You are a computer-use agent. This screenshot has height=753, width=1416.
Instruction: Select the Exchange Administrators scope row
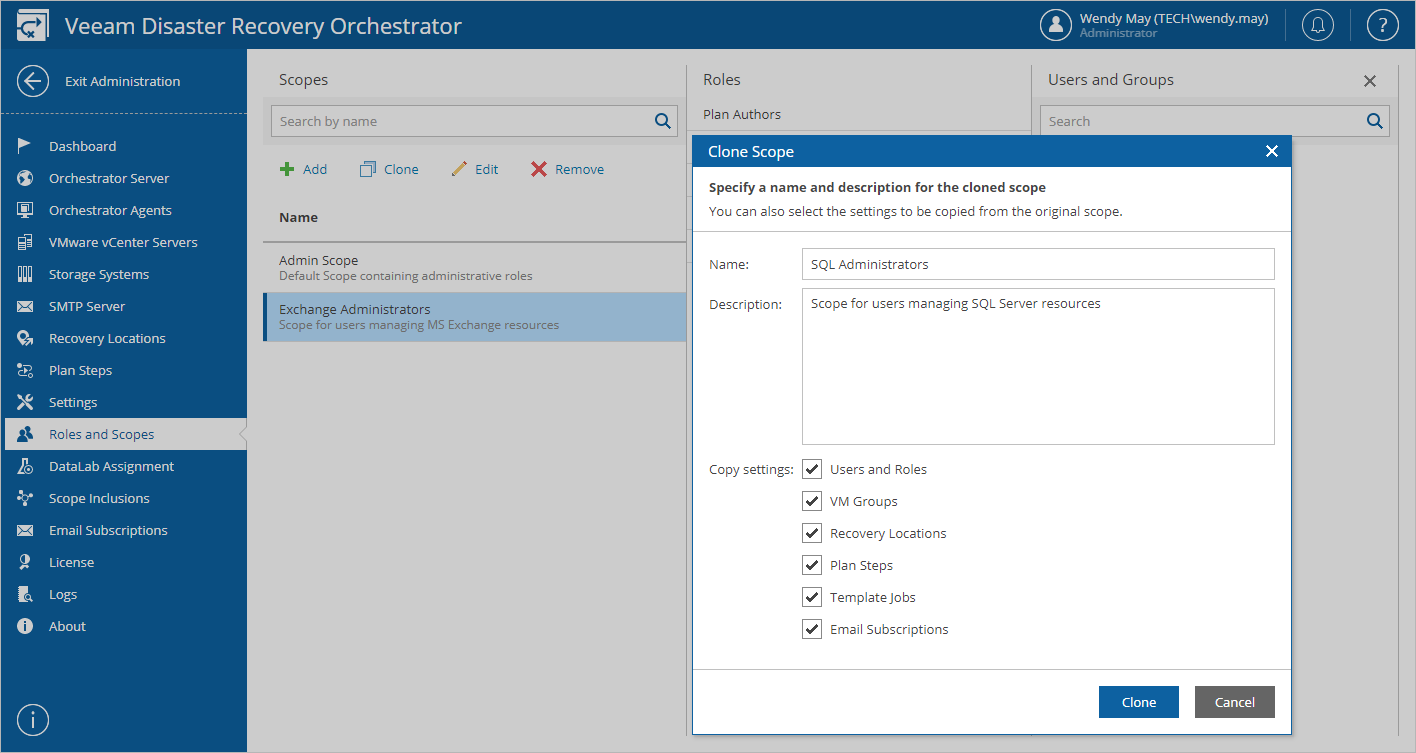coord(474,316)
